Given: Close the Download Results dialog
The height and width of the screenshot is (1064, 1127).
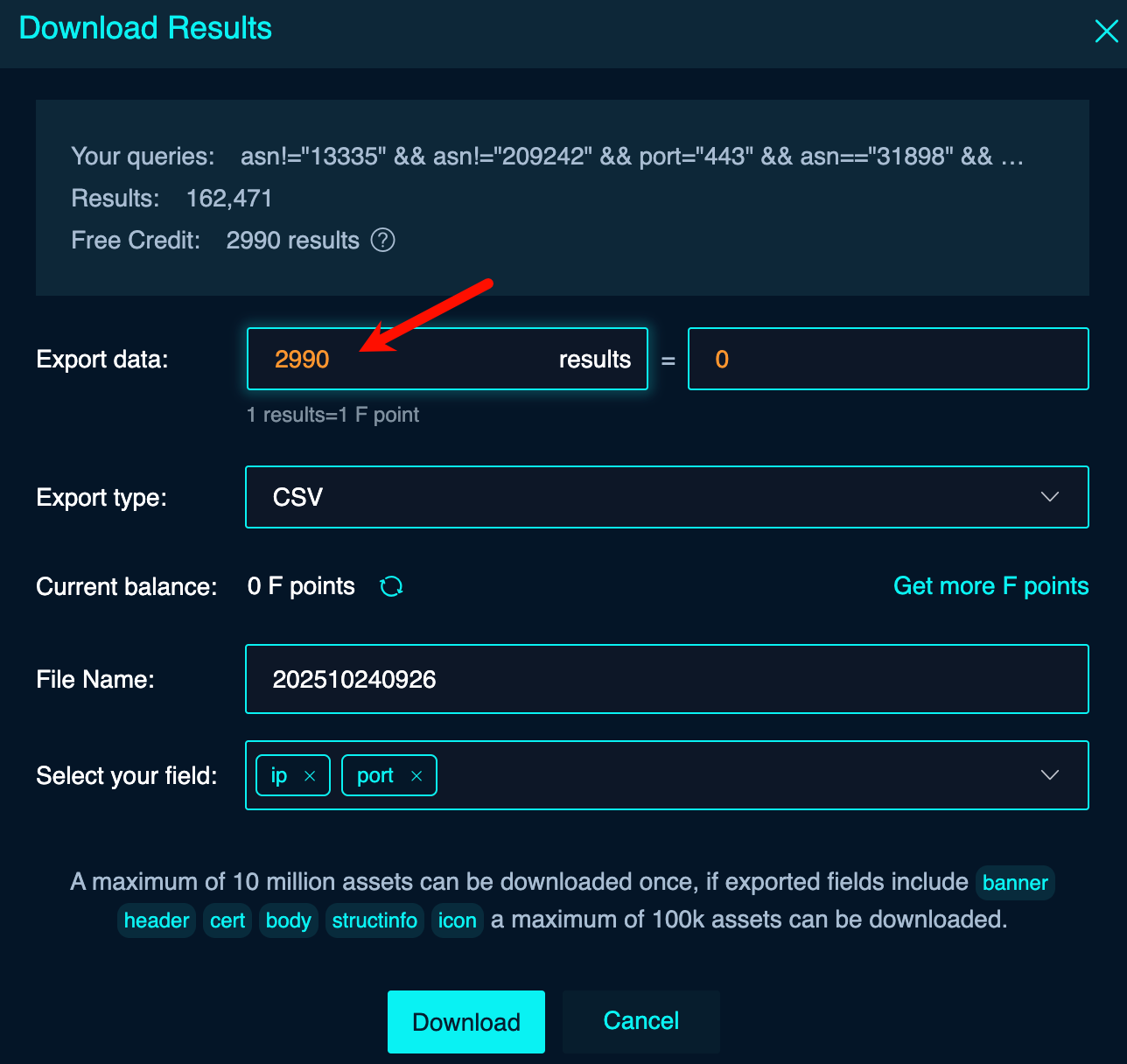Looking at the screenshot, I should pyautogui.click(x=1106, y=31).
